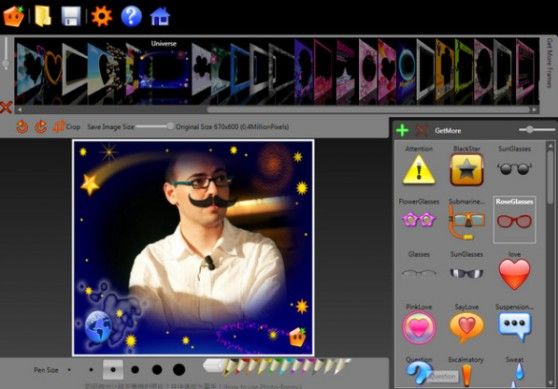Screen dimensions: 558x389
Task: Click the GetMore stickers link
Action: tap(448, 131)
